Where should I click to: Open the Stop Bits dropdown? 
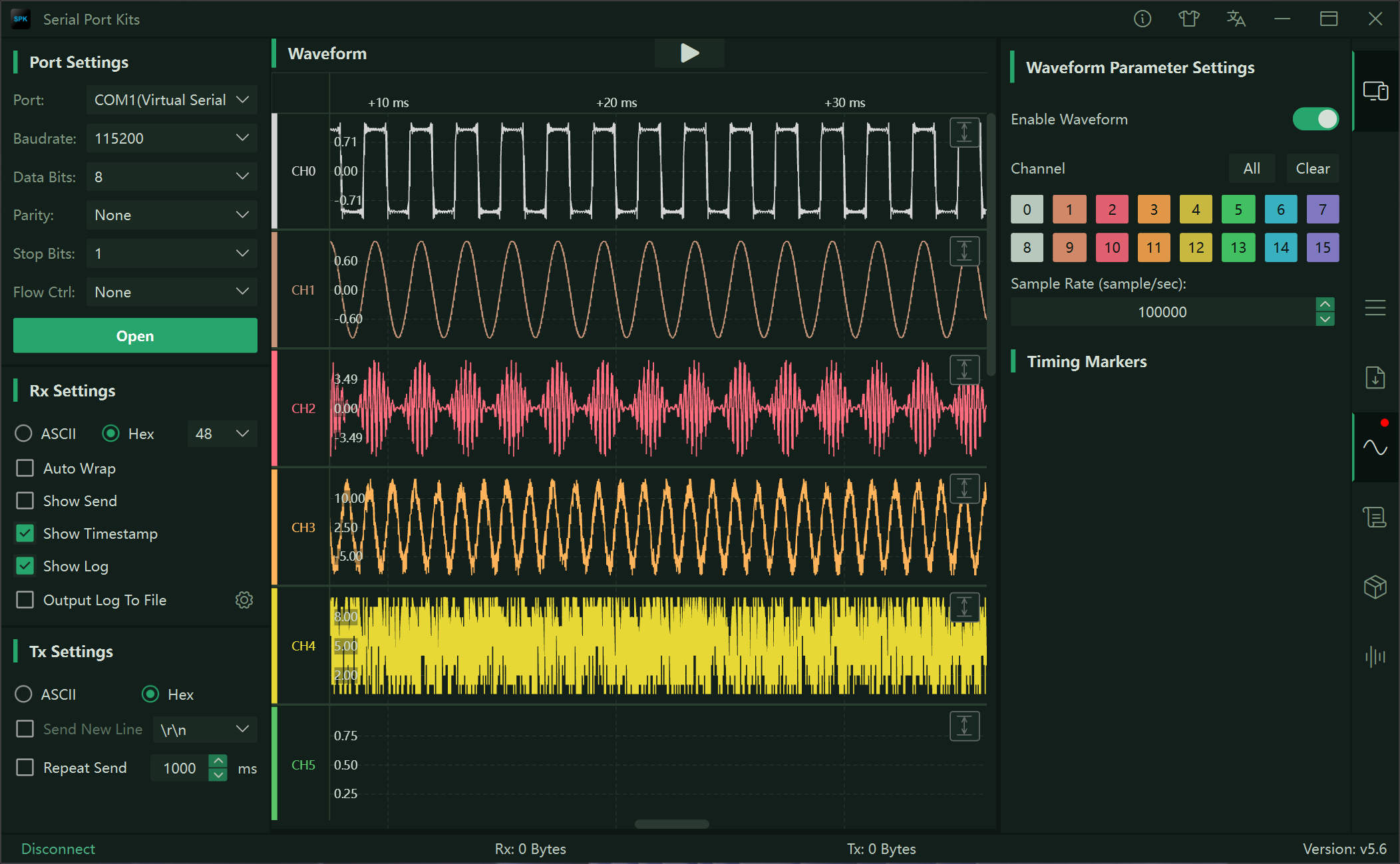tap(172, 253)
